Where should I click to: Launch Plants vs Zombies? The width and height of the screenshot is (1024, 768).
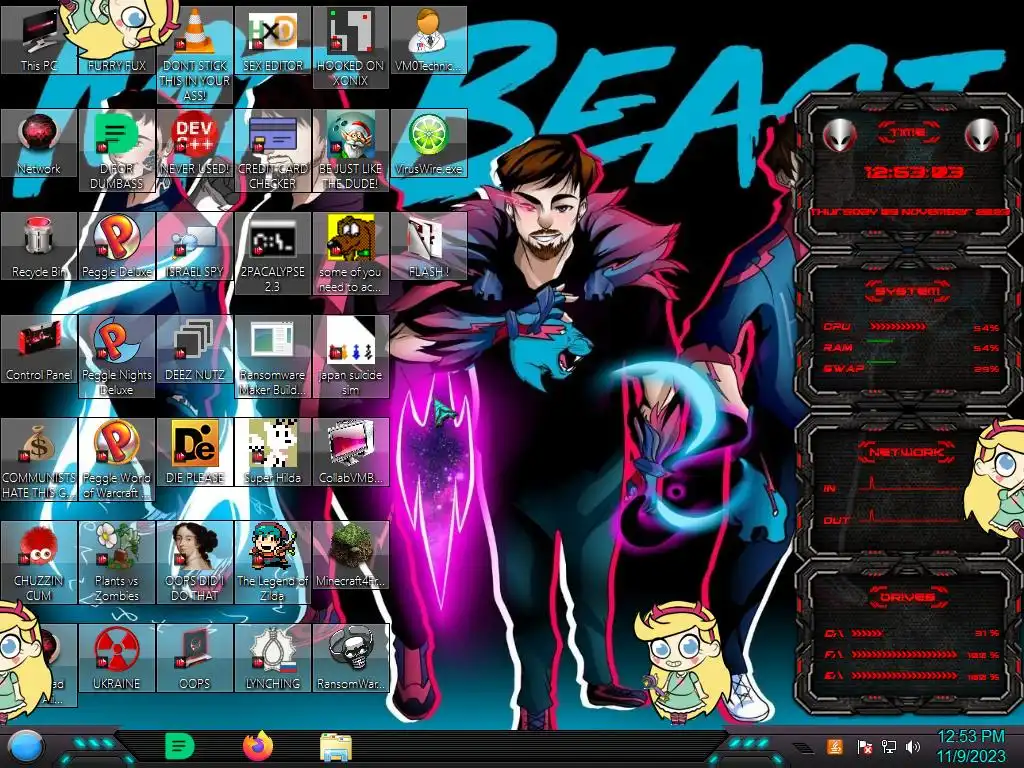click(x=117, y=563)
